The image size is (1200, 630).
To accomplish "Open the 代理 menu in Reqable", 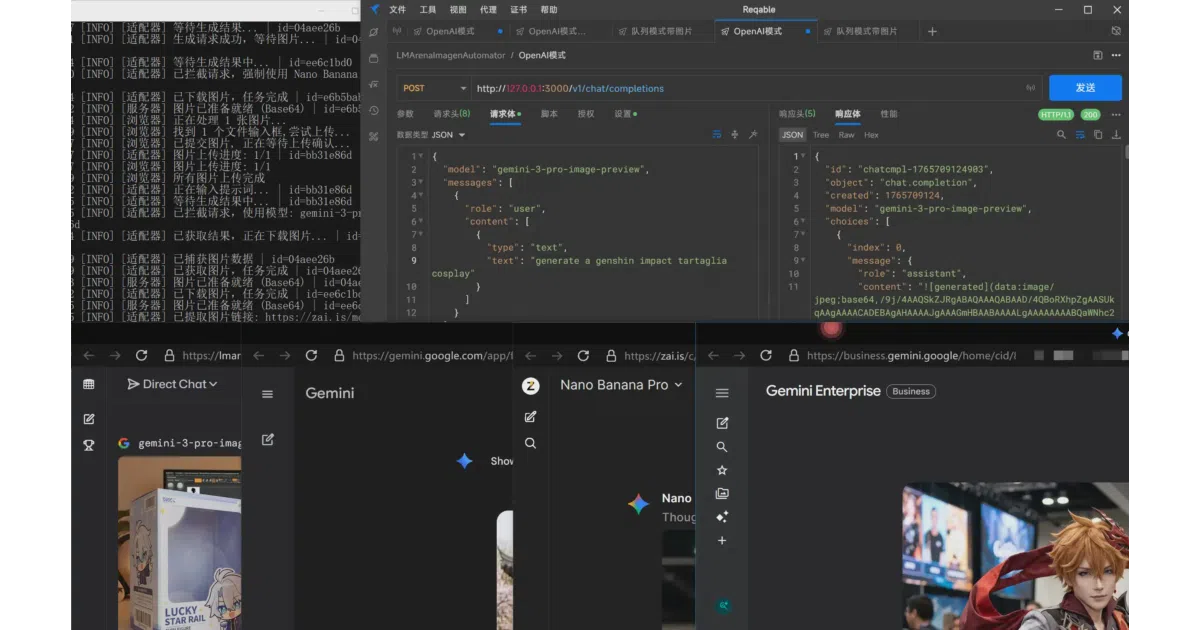I will (x=487, y=10).
